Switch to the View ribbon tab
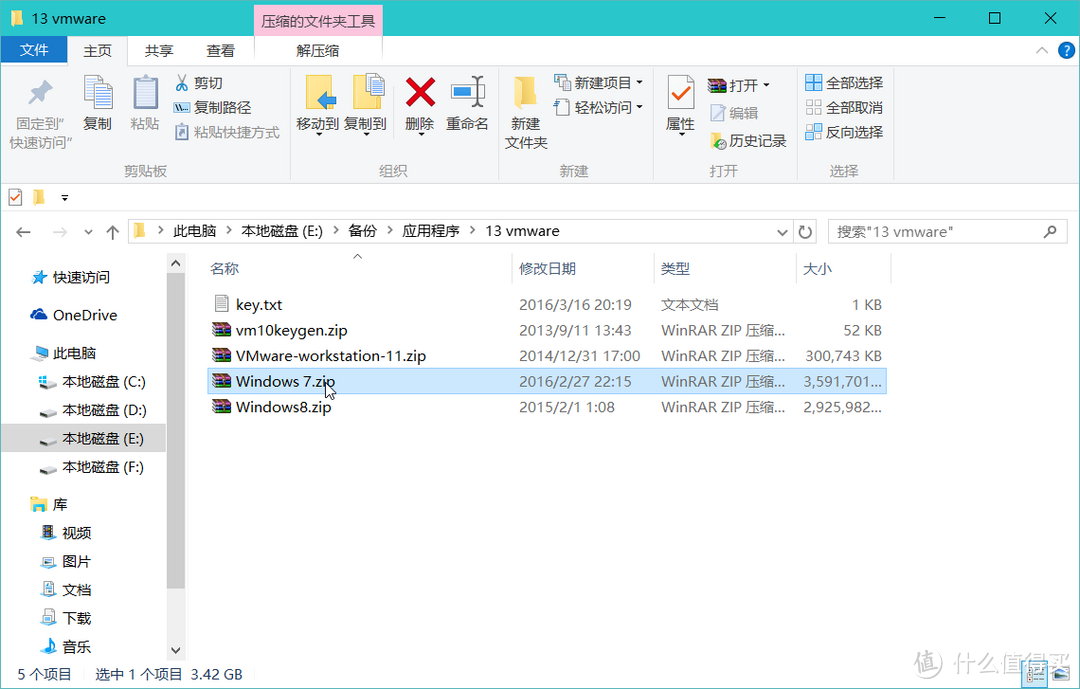 click(220, 50)
